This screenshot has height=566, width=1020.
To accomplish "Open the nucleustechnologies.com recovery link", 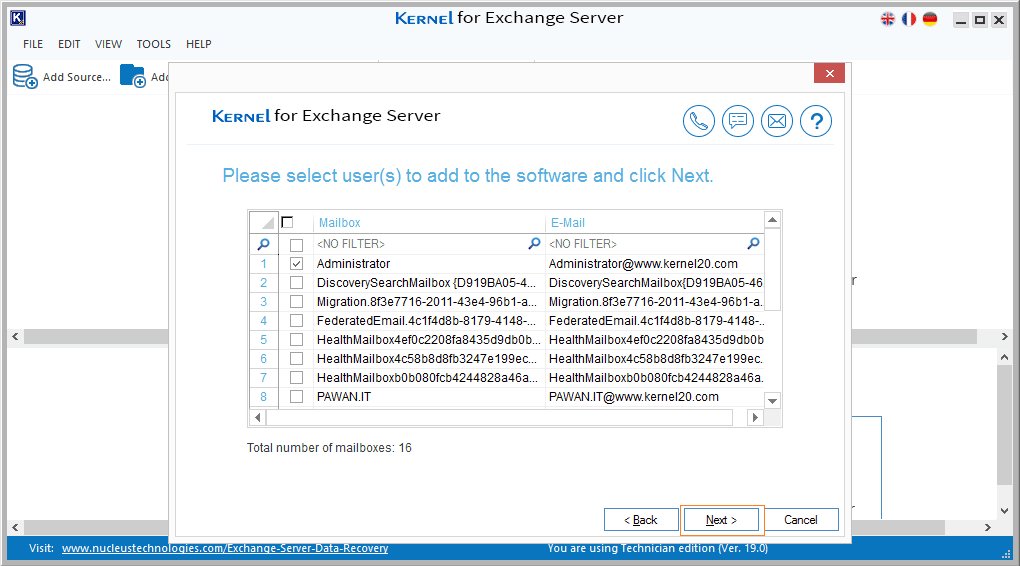I will (x=225, y=548).
